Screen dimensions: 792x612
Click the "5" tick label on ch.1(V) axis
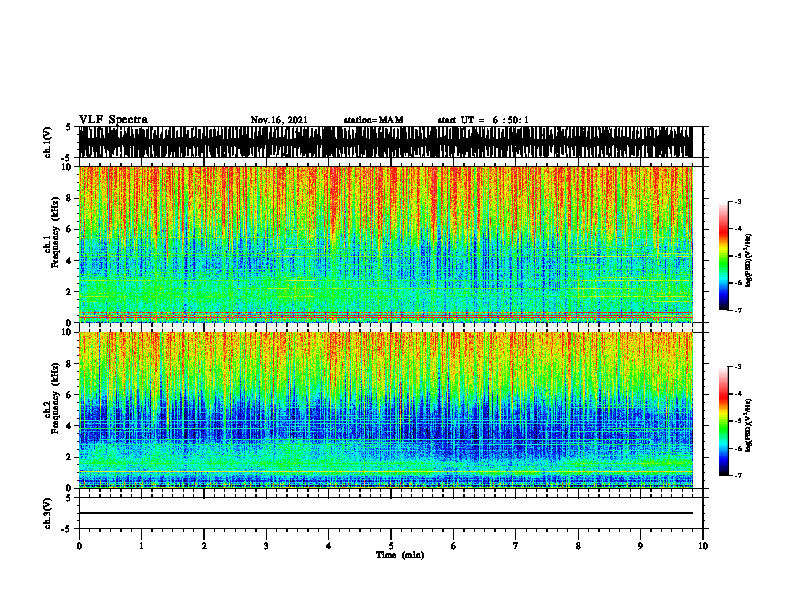[68, 127]
